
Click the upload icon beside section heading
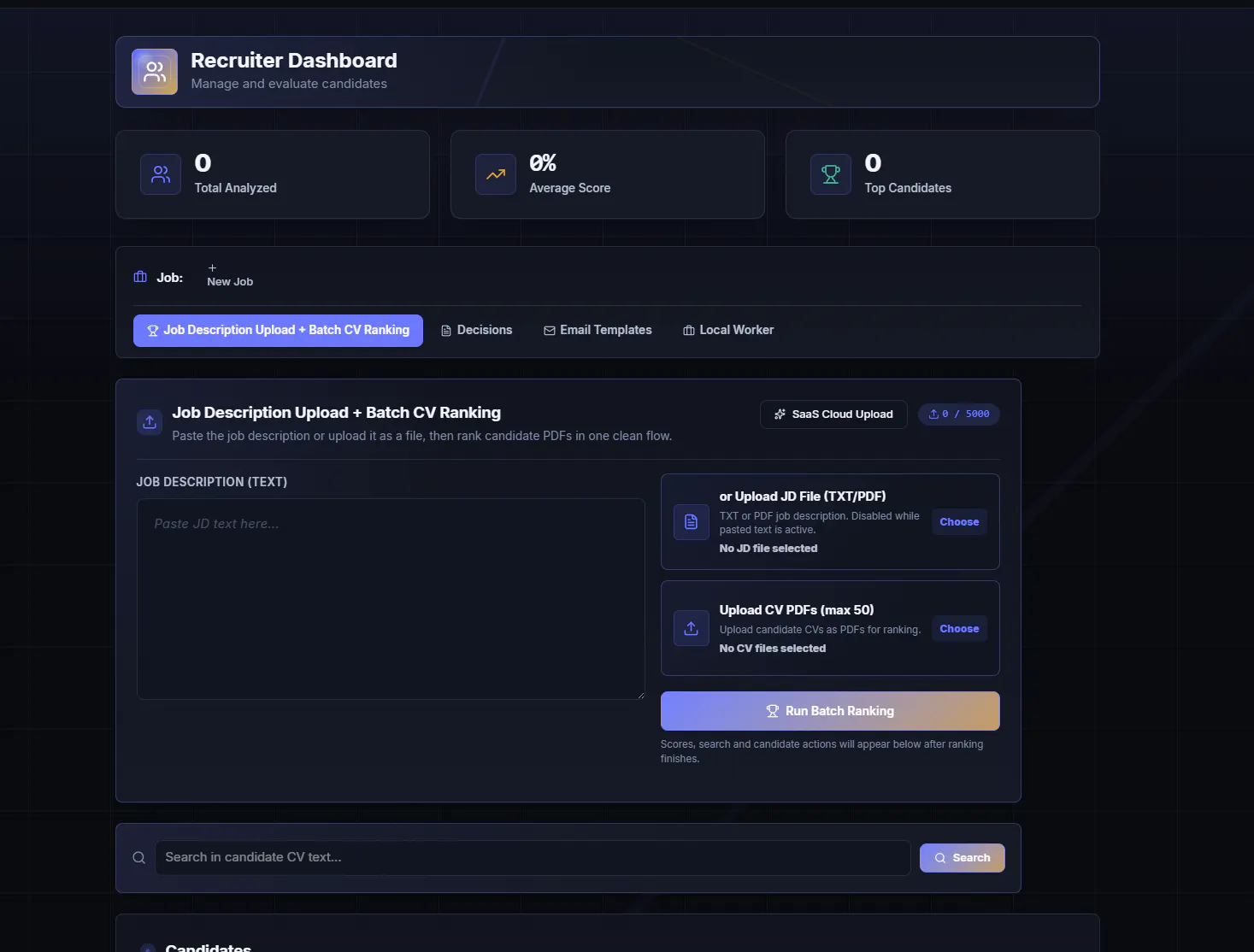click(150, 422)
